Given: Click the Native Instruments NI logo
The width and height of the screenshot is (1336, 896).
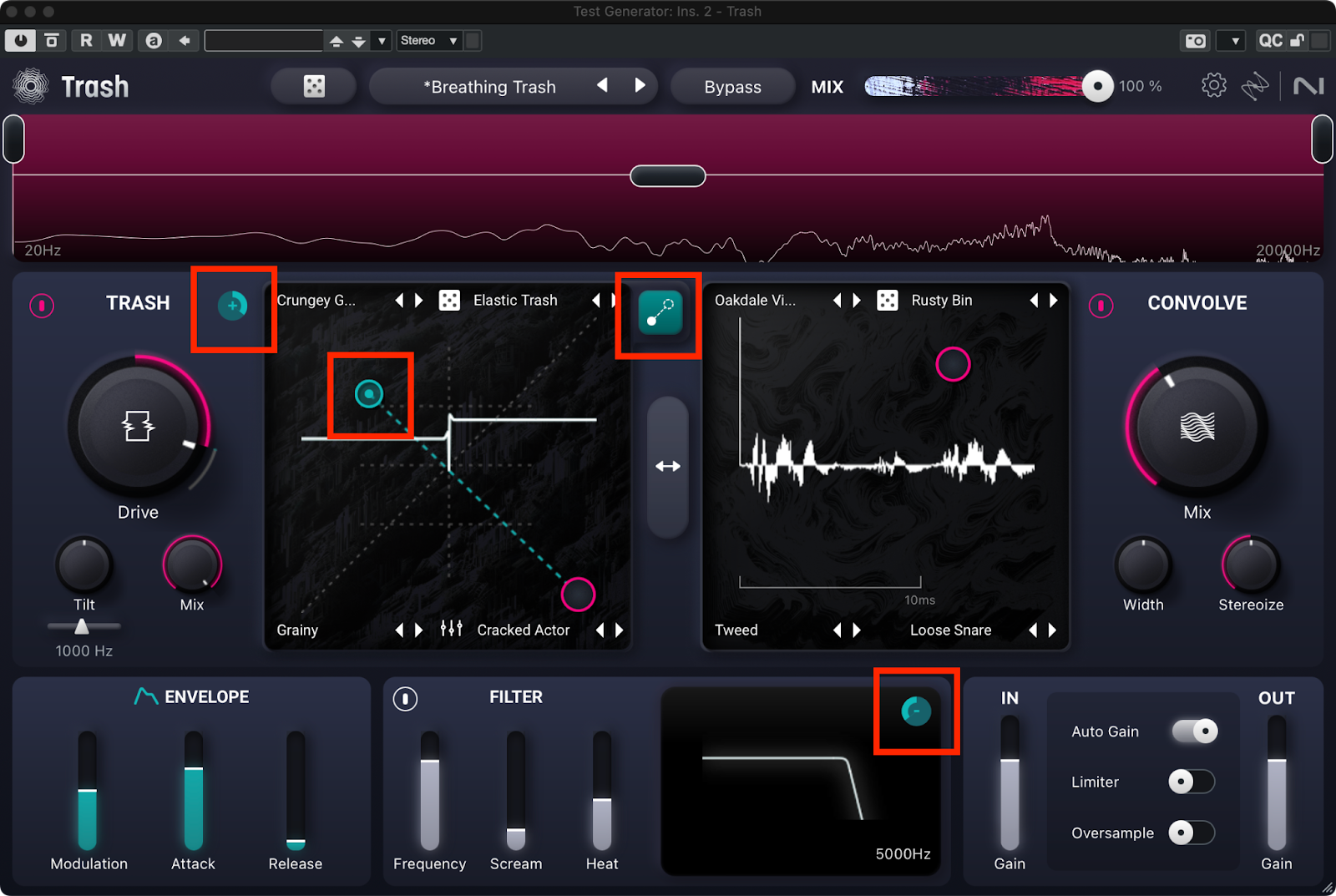Looking at the screenshot, I should click(1308, 86).
